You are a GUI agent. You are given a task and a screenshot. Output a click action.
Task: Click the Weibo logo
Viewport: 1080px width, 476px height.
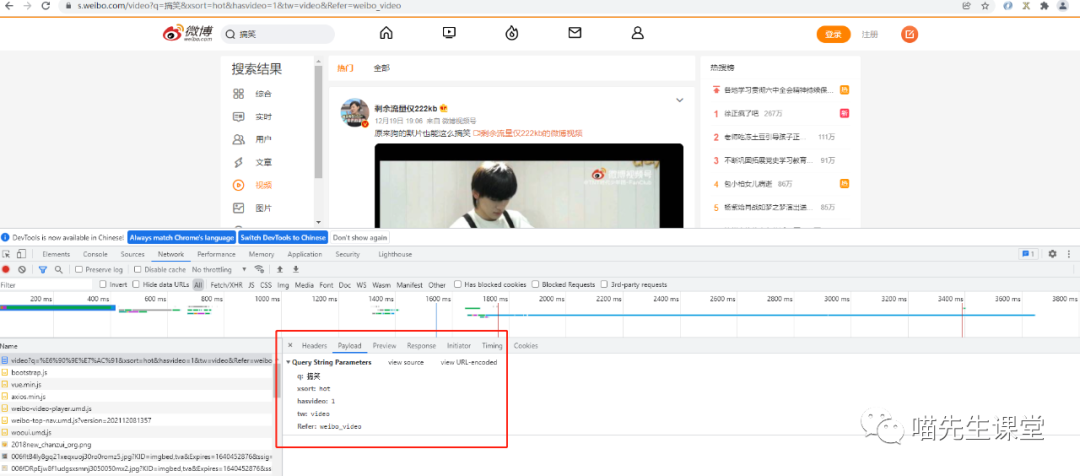(187, 34)
